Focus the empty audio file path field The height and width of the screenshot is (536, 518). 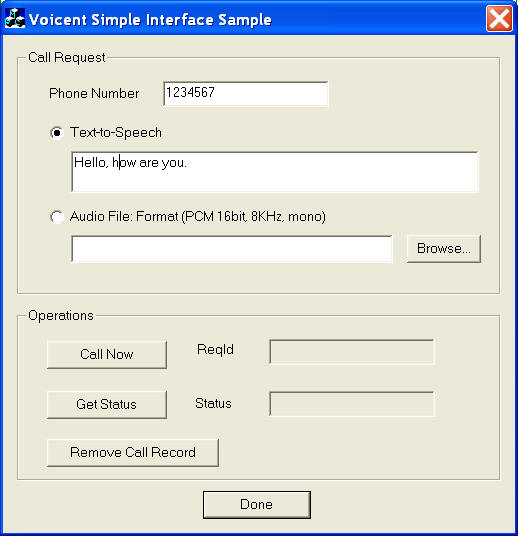232,249
